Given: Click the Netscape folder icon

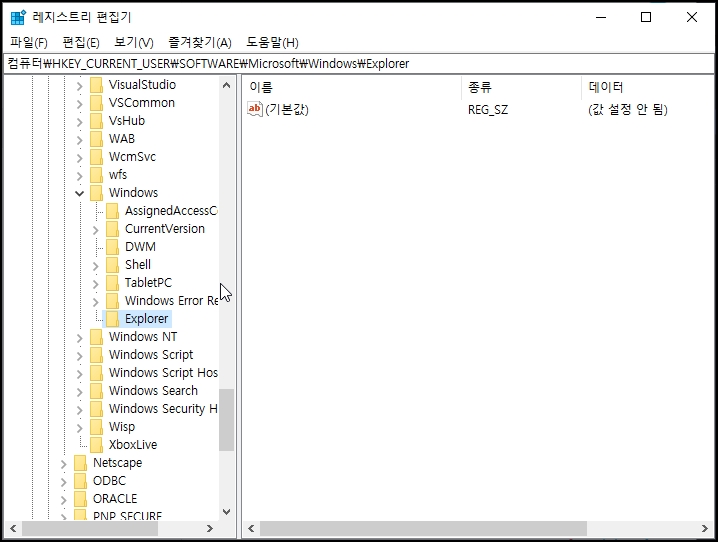Looking at the screenshot, I should [81, 463].
